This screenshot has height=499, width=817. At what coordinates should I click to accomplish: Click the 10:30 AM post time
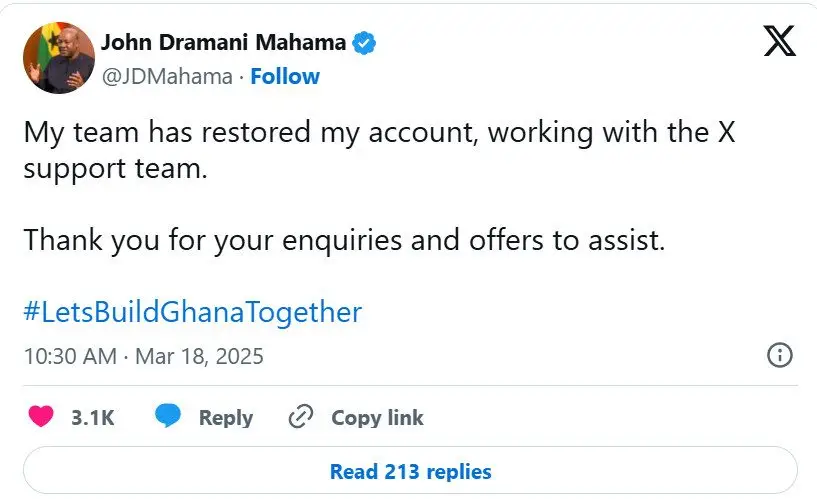click(x=69, y=355)
